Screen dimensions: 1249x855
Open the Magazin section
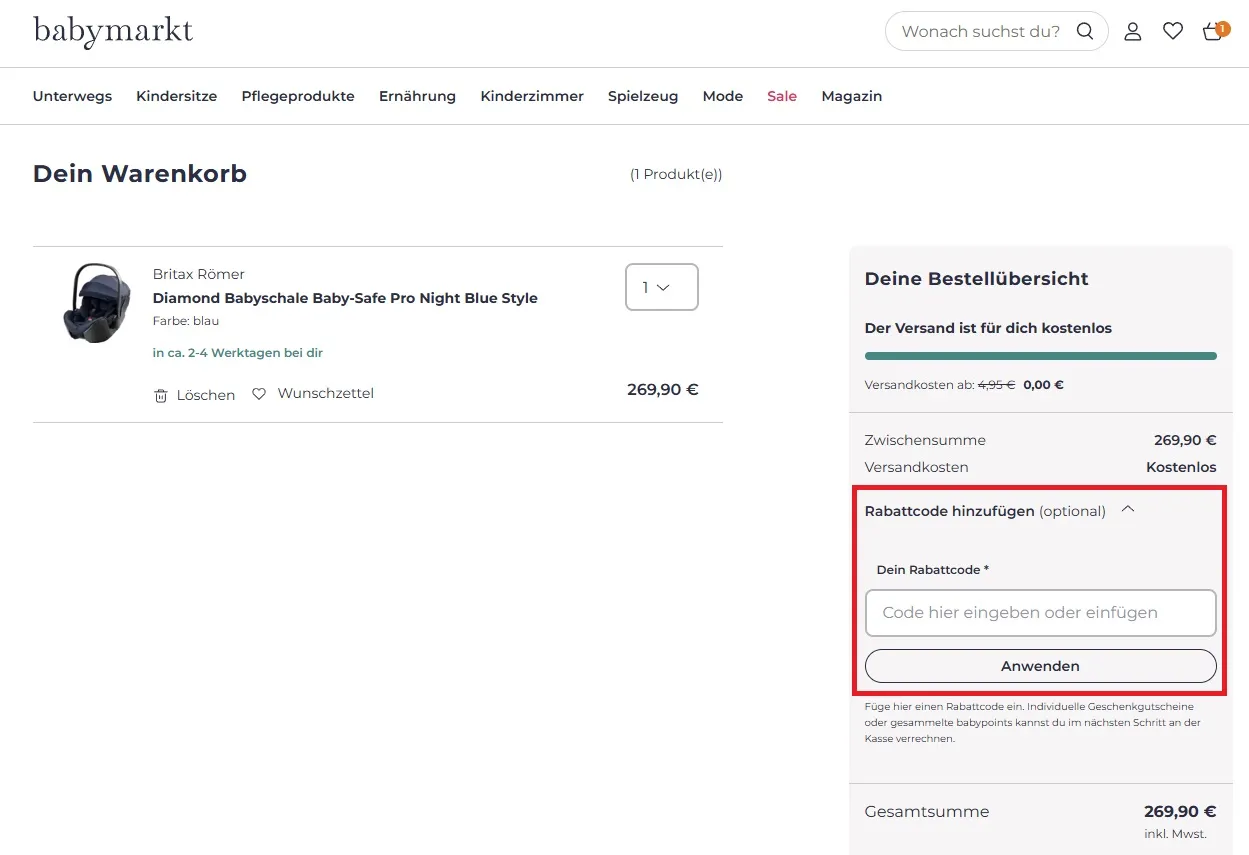pyautogui.click(x=851, y=96)
